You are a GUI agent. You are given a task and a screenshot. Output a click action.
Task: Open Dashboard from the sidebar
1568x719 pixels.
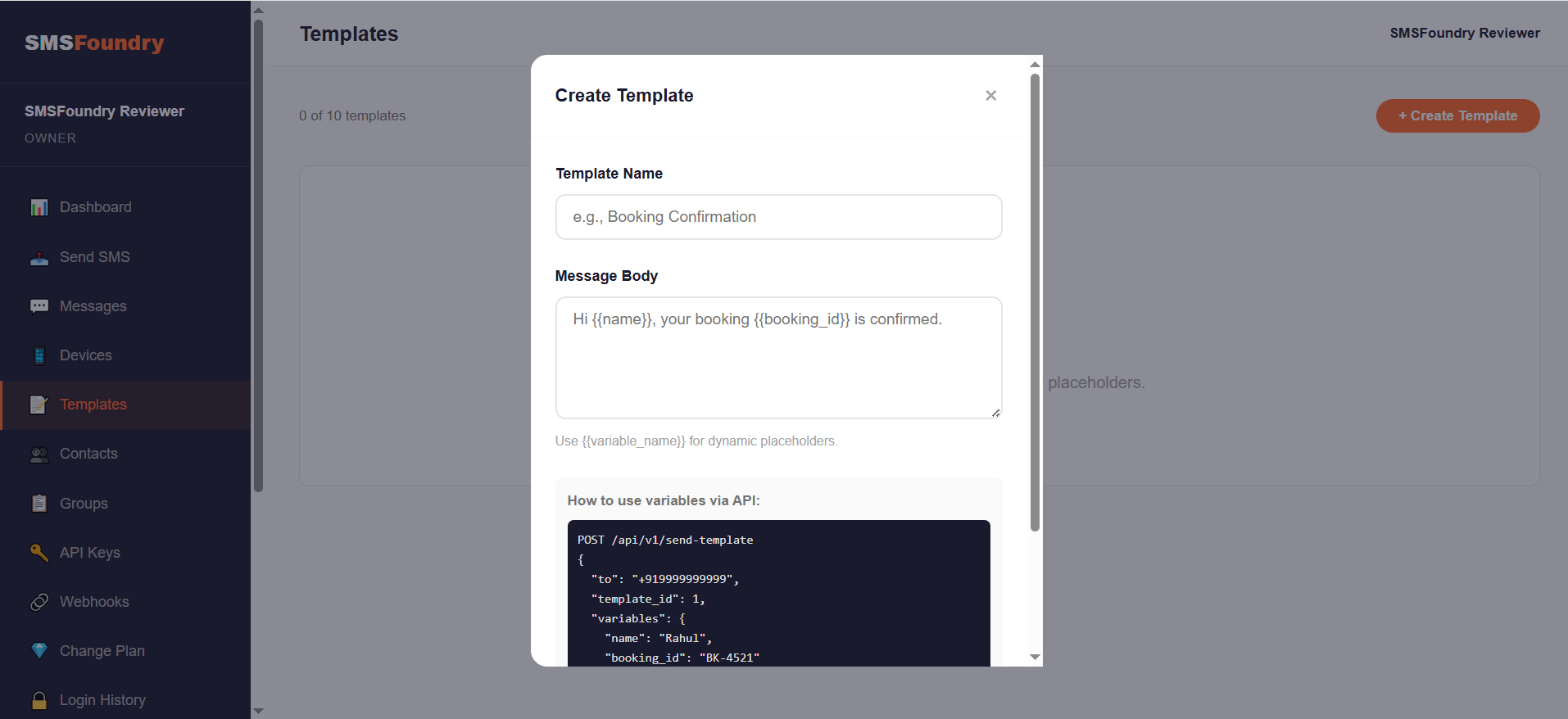(125, 207)
